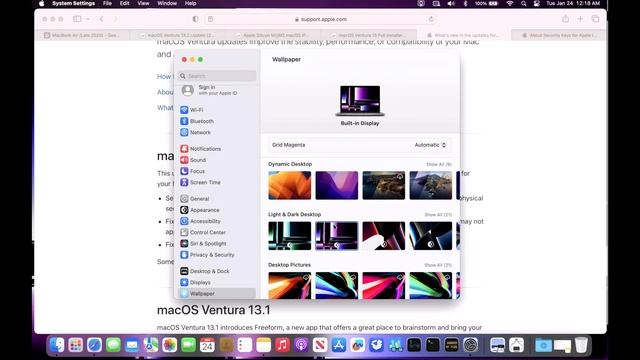Screen dimensions: 640x360
Task: Open Trash in the Dock
Action: [x=581, y=345]
